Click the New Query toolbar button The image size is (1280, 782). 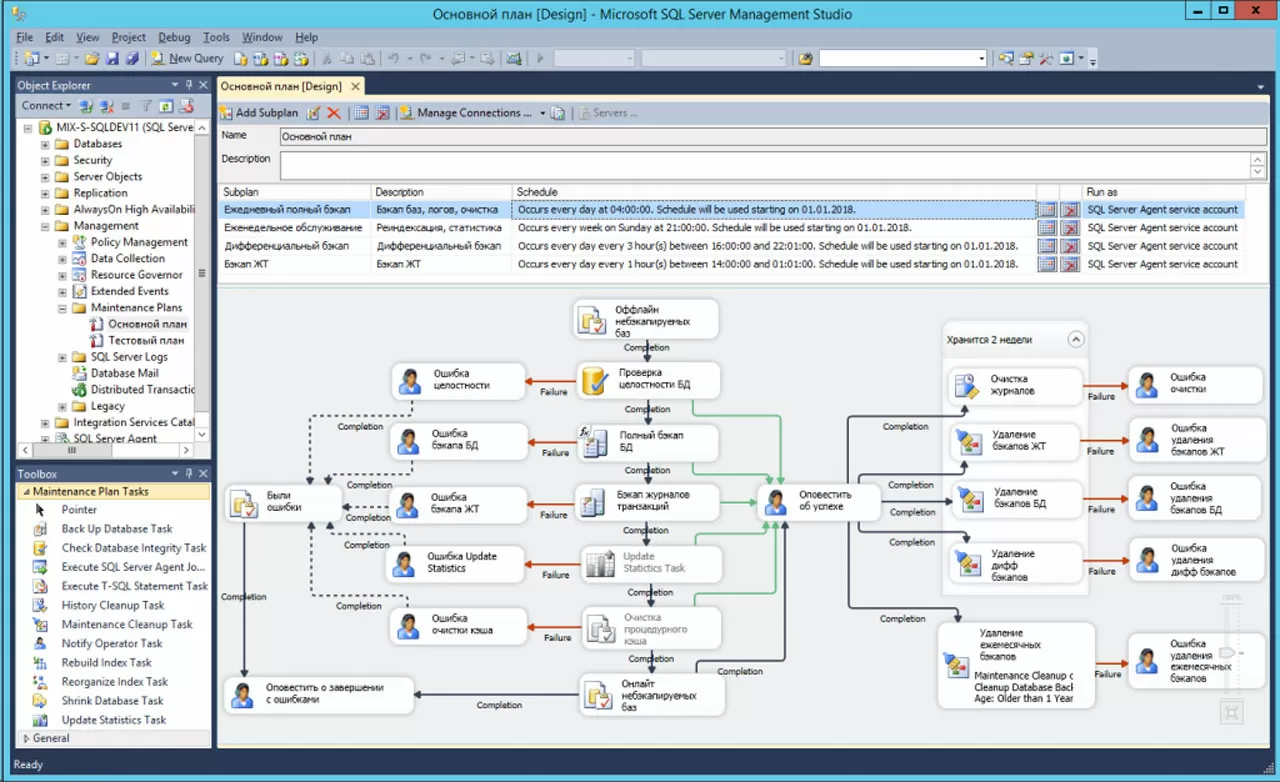(187, 59)
